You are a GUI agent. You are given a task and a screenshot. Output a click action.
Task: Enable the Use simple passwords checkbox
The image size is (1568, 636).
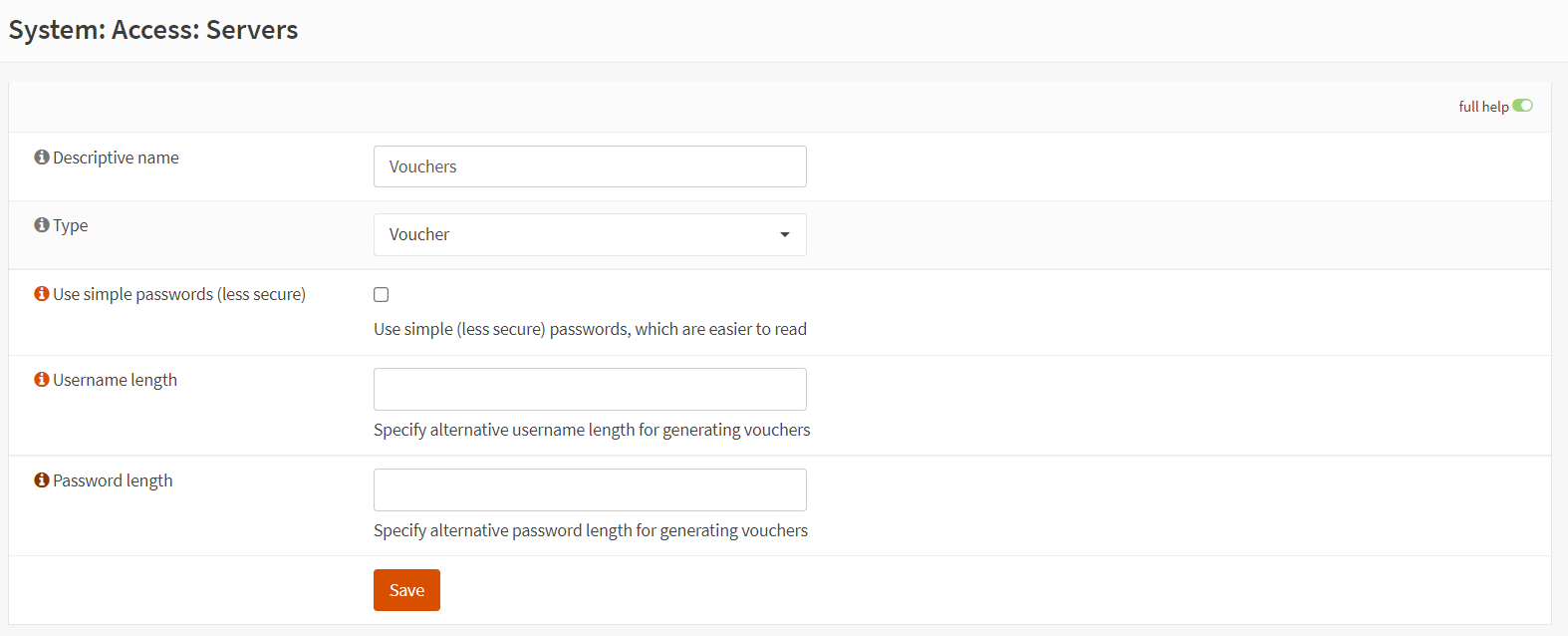point(382,294)
